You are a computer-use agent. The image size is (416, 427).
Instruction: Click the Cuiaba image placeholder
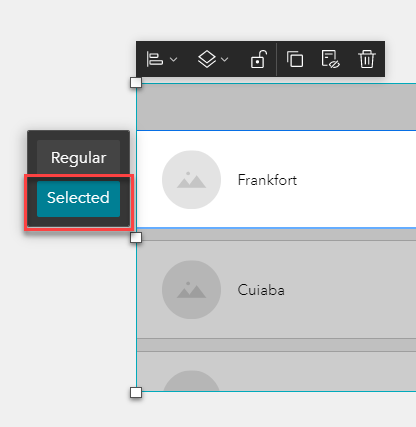point(191,290)
